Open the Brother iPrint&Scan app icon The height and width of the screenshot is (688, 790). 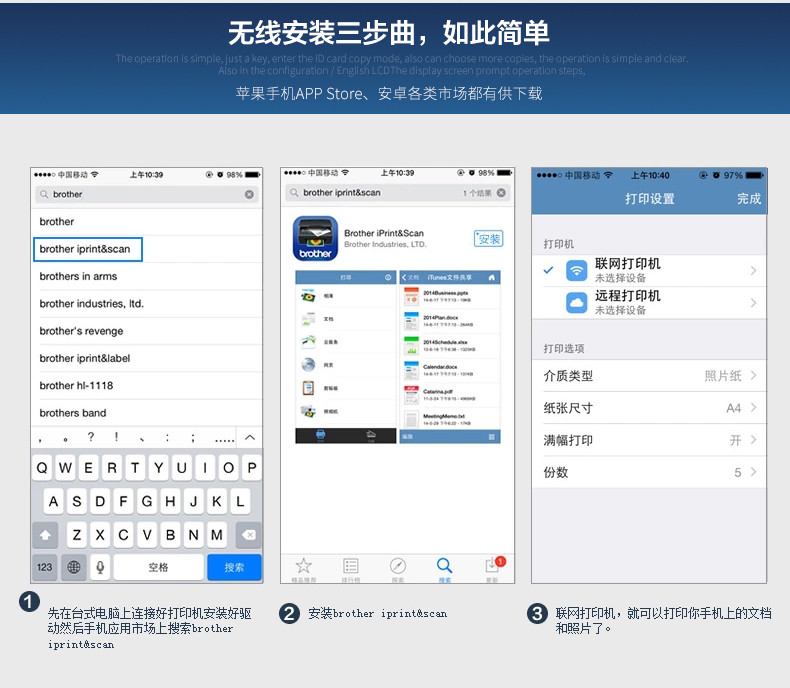pos(315,238)
